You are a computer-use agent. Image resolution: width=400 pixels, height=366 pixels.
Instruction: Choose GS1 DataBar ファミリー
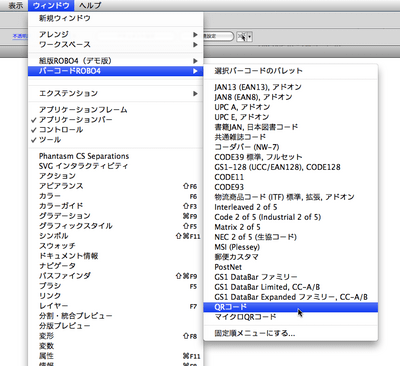[x=291, y=277]
